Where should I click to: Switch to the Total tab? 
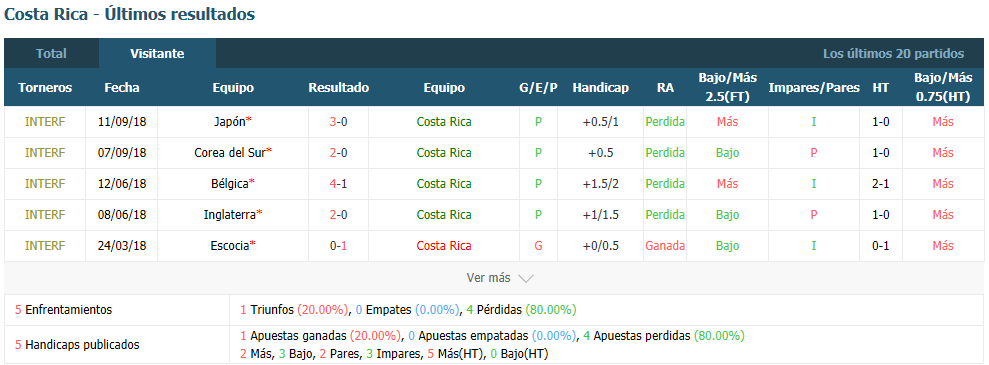click(x=51, y=54)
